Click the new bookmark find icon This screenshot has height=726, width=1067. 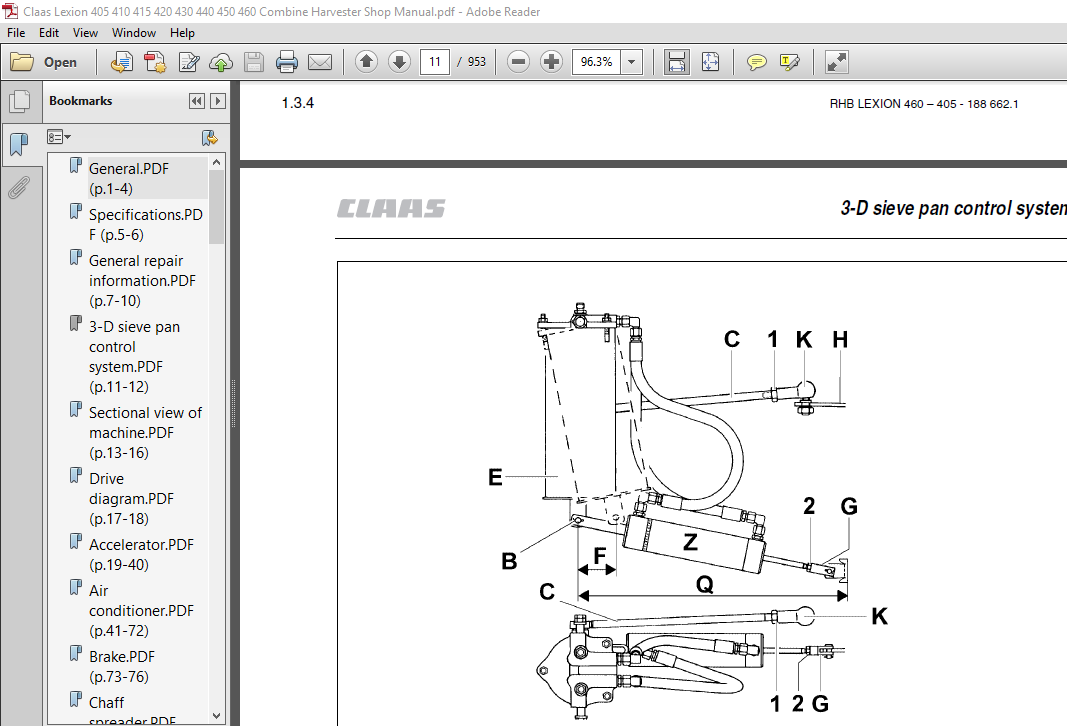(210, 138)
